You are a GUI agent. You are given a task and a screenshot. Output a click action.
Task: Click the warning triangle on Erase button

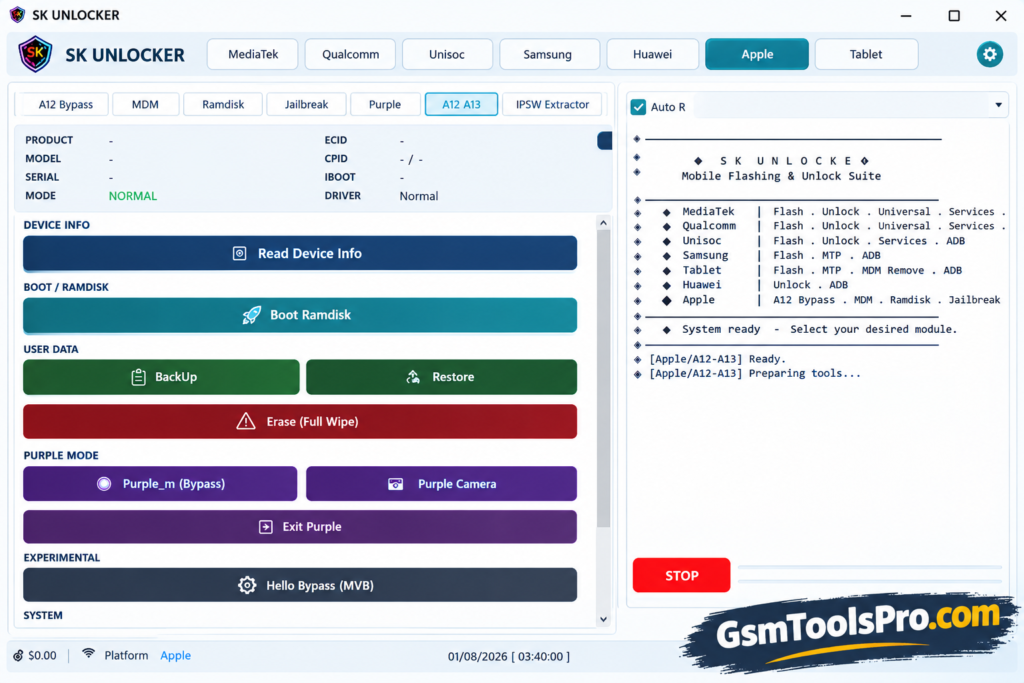246,421
